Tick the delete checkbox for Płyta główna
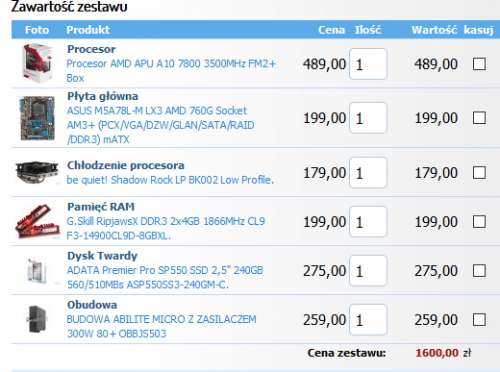The width and height of the screenshot is (500, 372). pyautogui.click(x=479, y=118)
